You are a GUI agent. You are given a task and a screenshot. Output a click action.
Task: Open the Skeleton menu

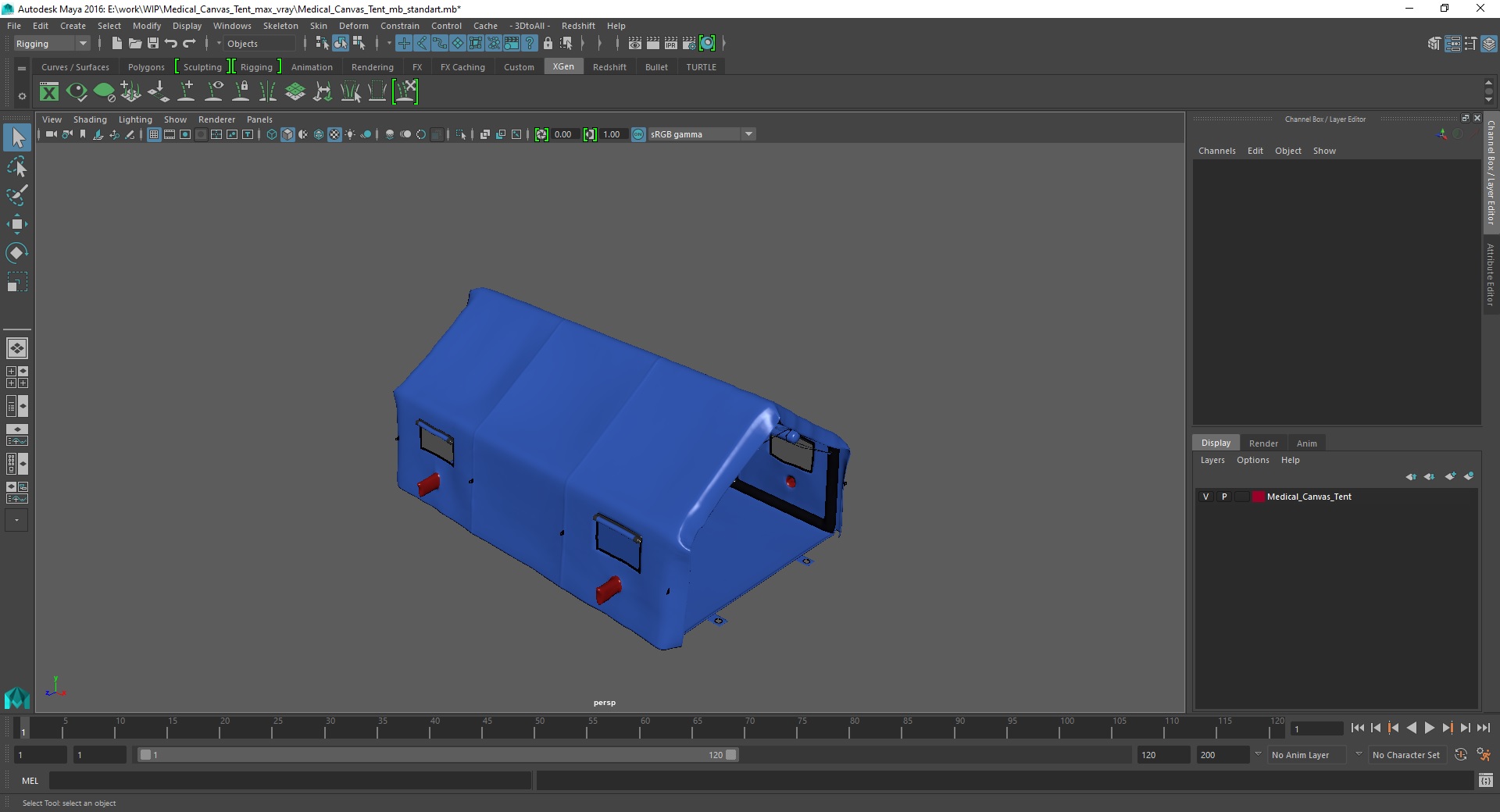280,26
